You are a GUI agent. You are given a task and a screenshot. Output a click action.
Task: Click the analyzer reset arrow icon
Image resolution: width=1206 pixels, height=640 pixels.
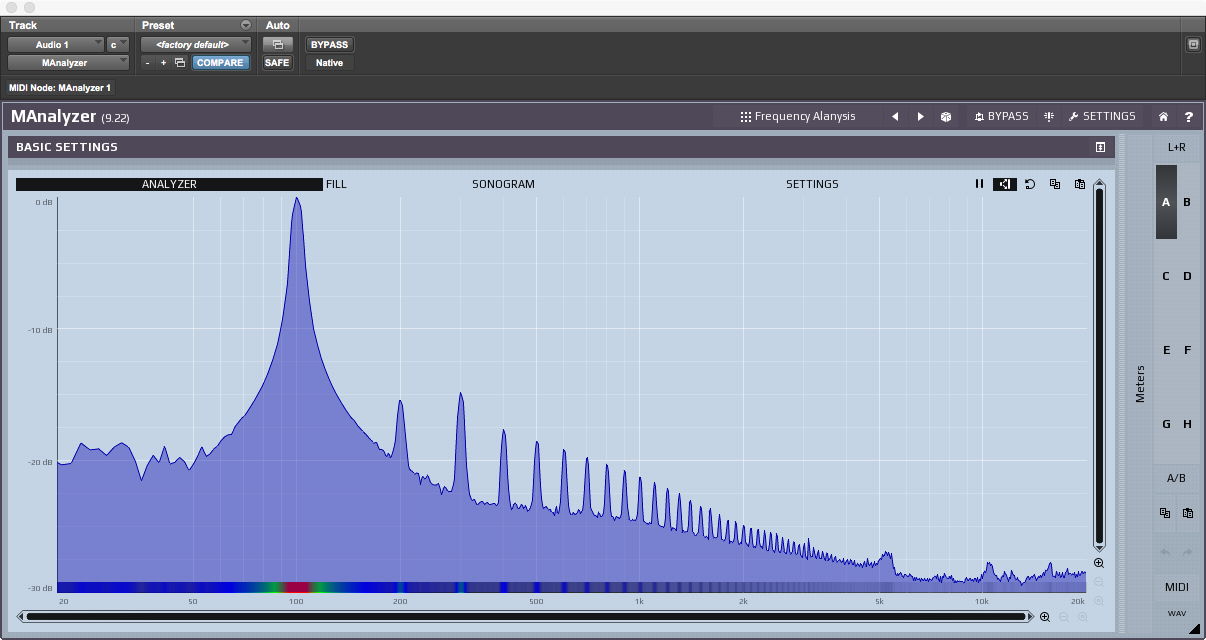[1030, 184]
